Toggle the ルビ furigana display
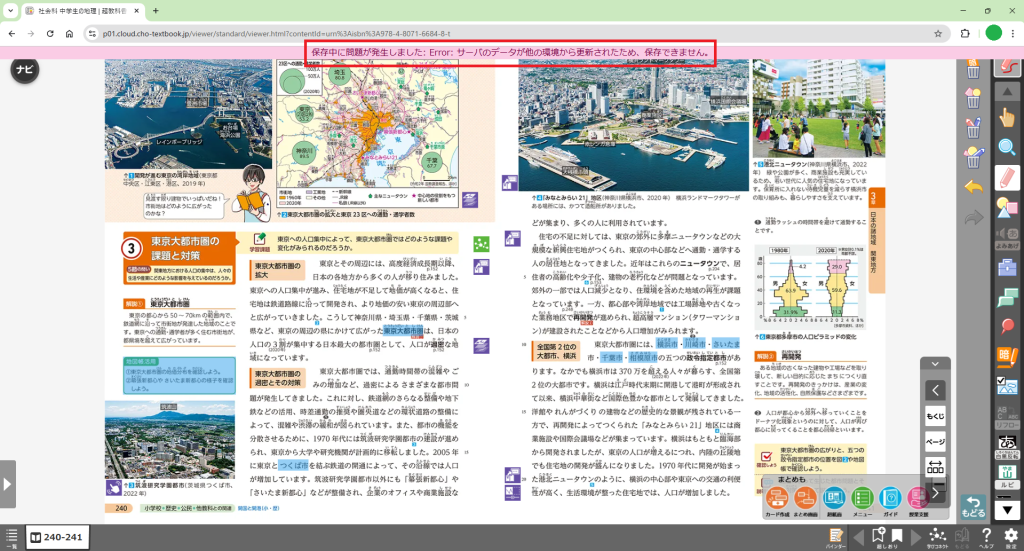This screenshot has height=551, width=1024. (x=1007, y=476)
